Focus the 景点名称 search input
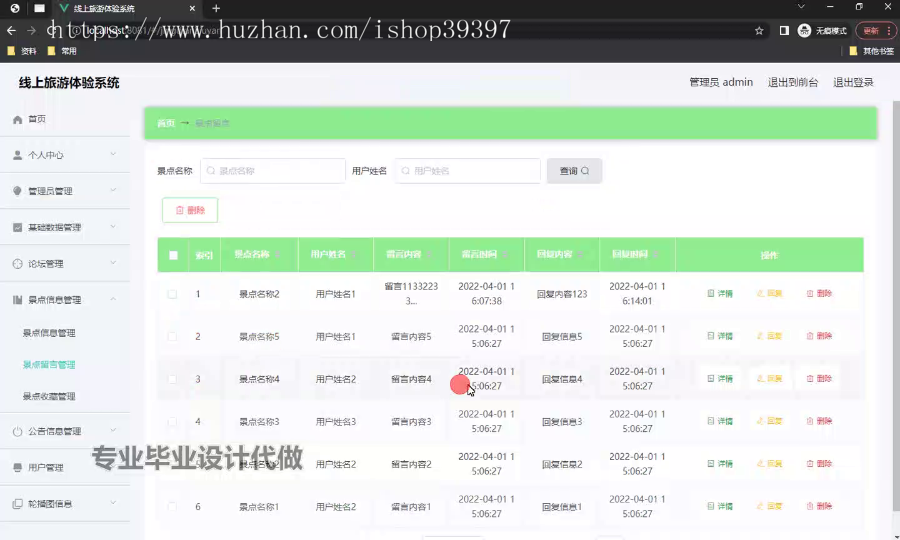This screenshot has width=900, height=540. (273, 171)
